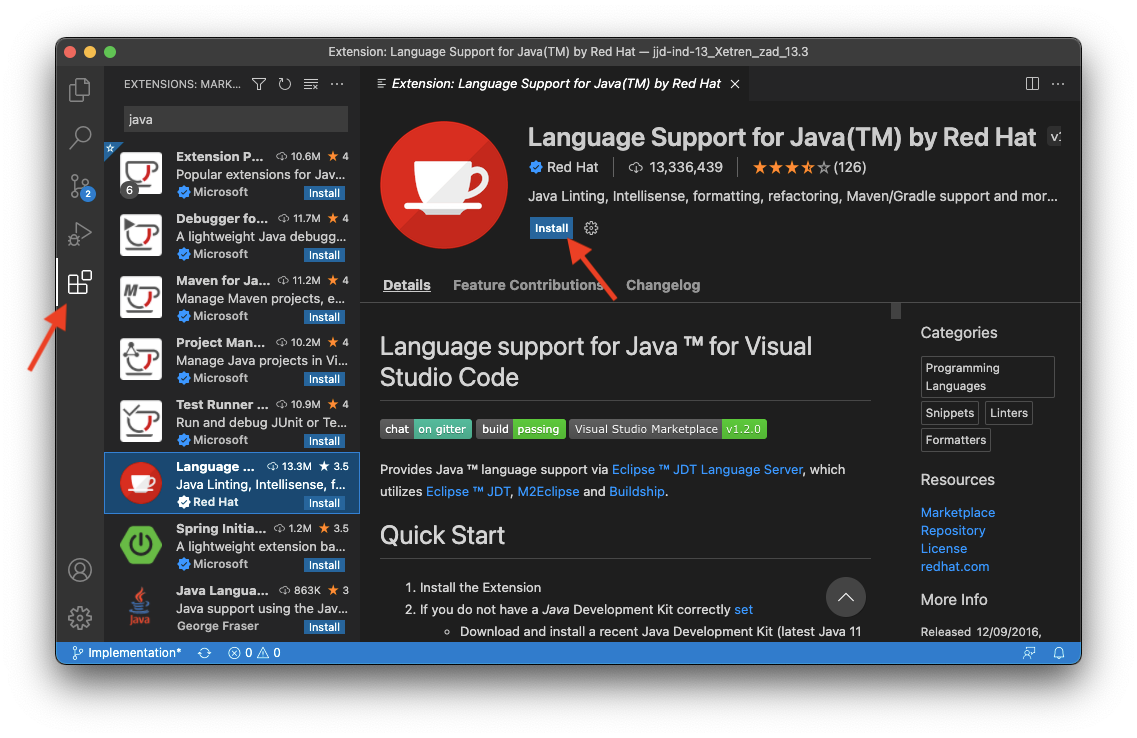Open the Repository resource link
The image size is (1137, 738).
click(953, 531)
